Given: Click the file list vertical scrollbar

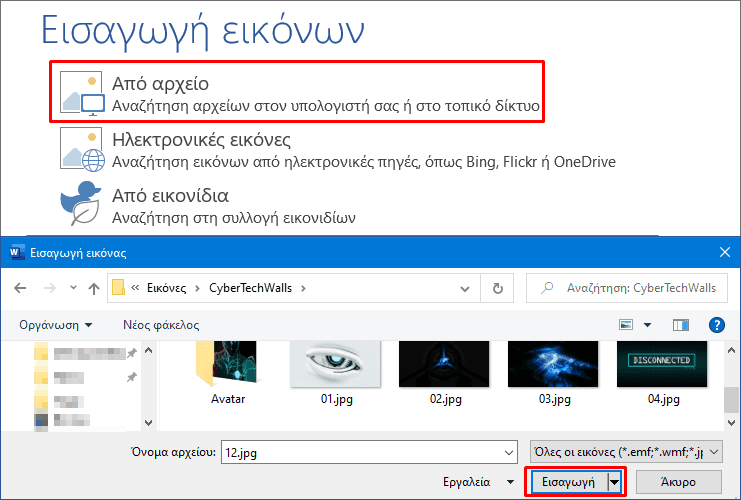Looking at the screenshot, I should tap(731, 380).
